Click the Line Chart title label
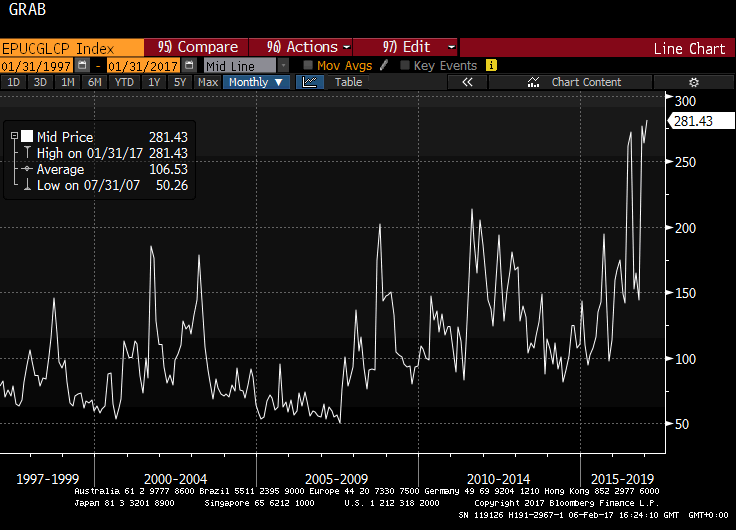Image resolution: width=736 pixels, height=530 pixels. [x=689, y=48]
